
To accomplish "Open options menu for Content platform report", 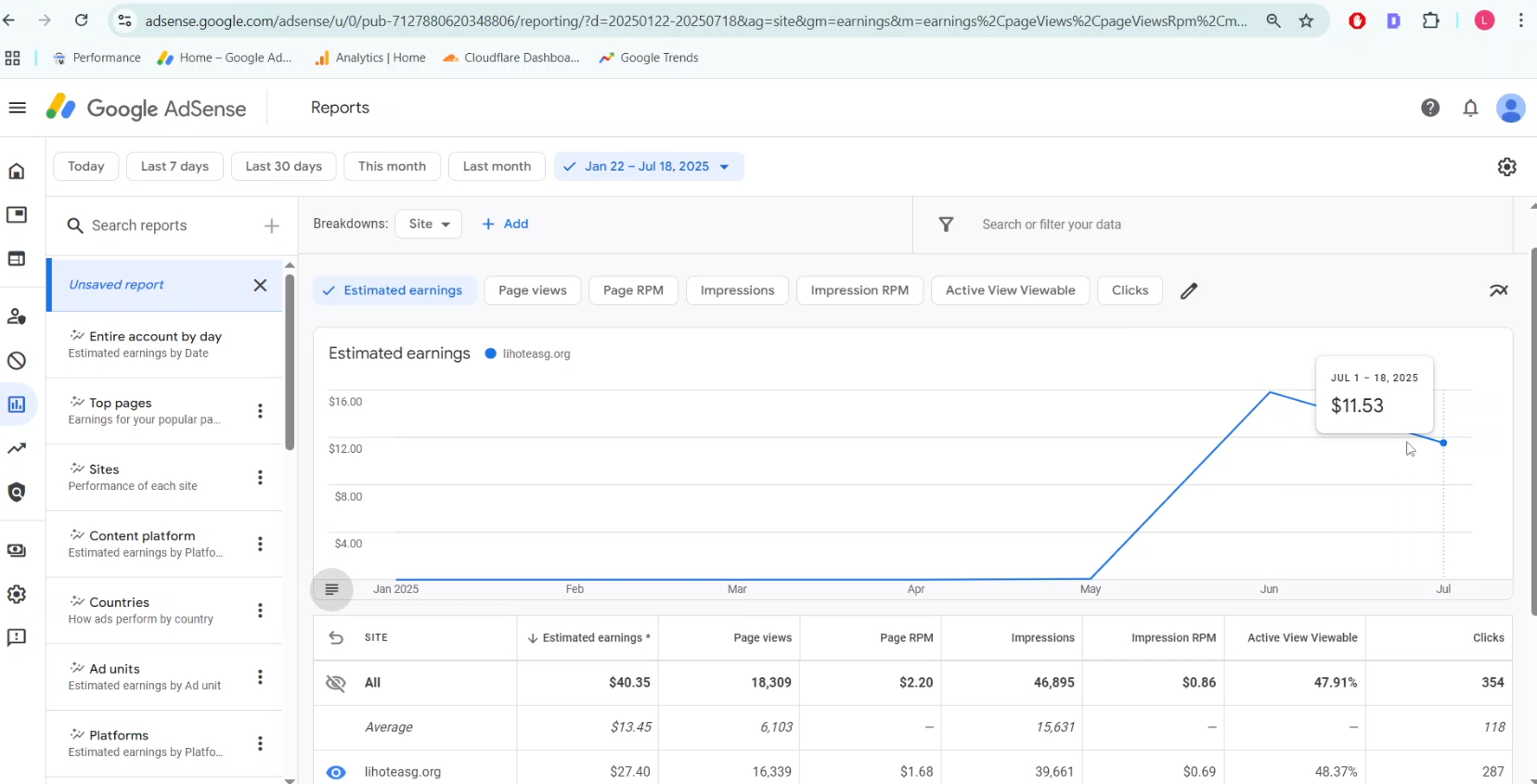I will click(x=260, y=544).
